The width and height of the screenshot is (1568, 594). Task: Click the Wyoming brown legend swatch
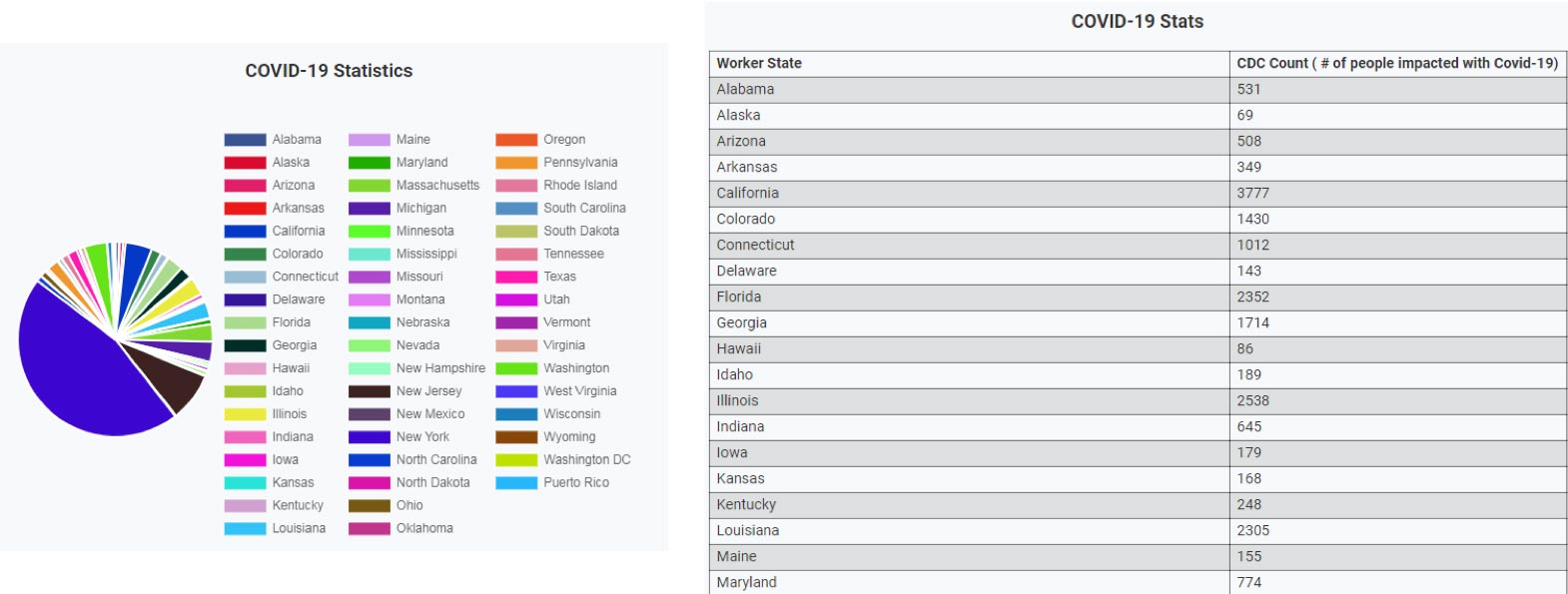point(516,437)
